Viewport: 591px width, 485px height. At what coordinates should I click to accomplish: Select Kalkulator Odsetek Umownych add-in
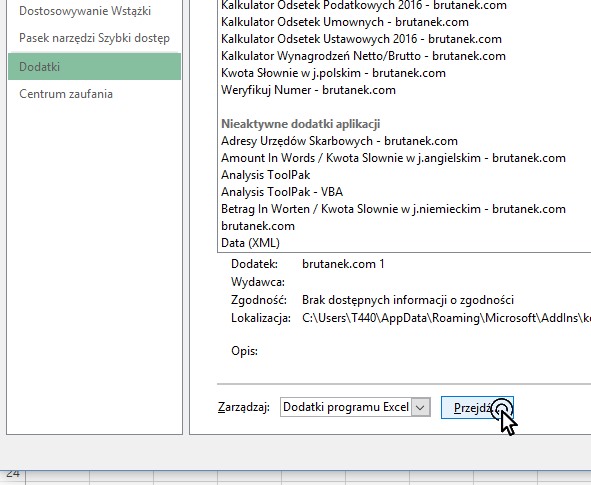pos(344,22)
